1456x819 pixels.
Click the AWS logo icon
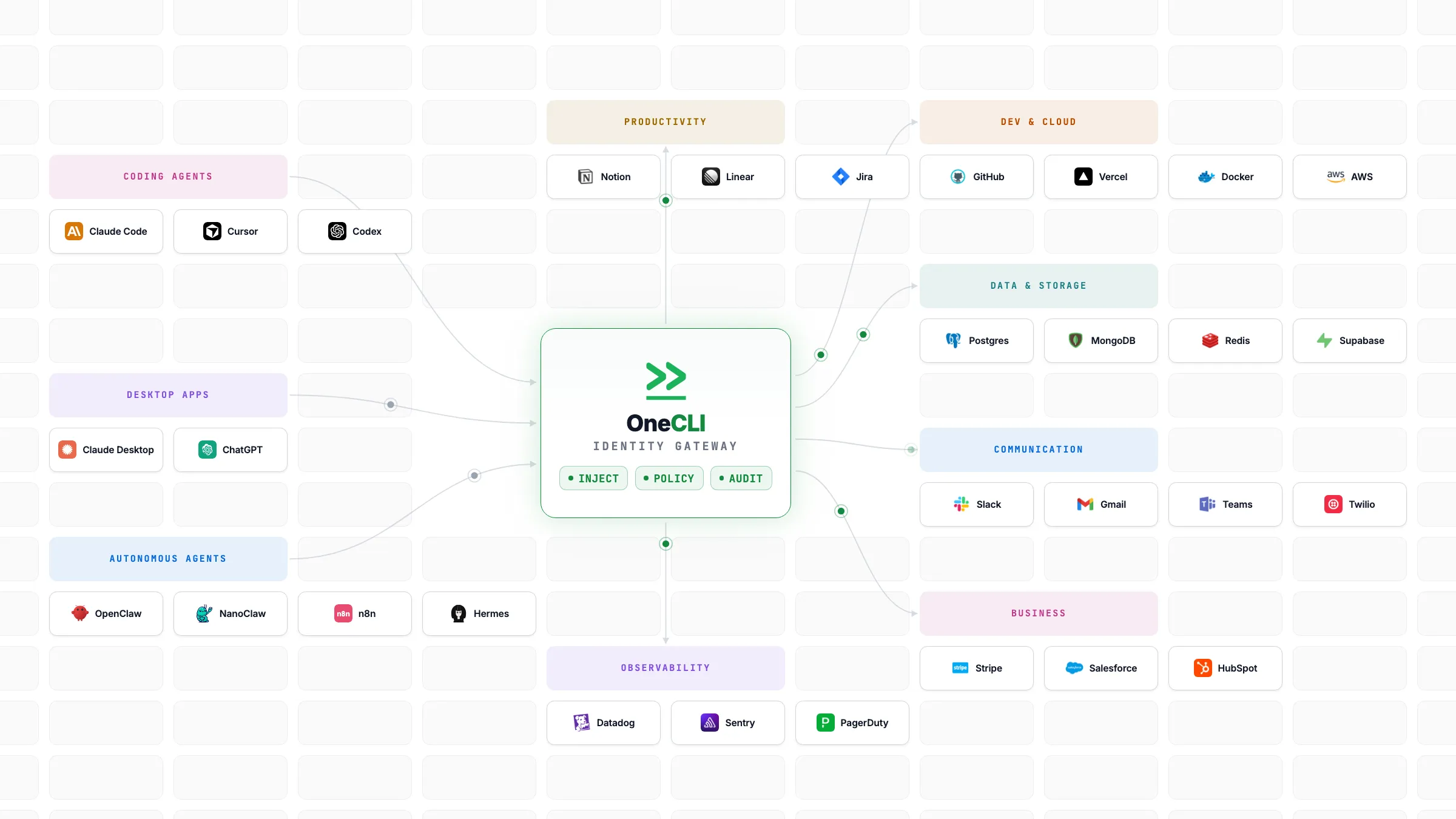pos(1336,177)
